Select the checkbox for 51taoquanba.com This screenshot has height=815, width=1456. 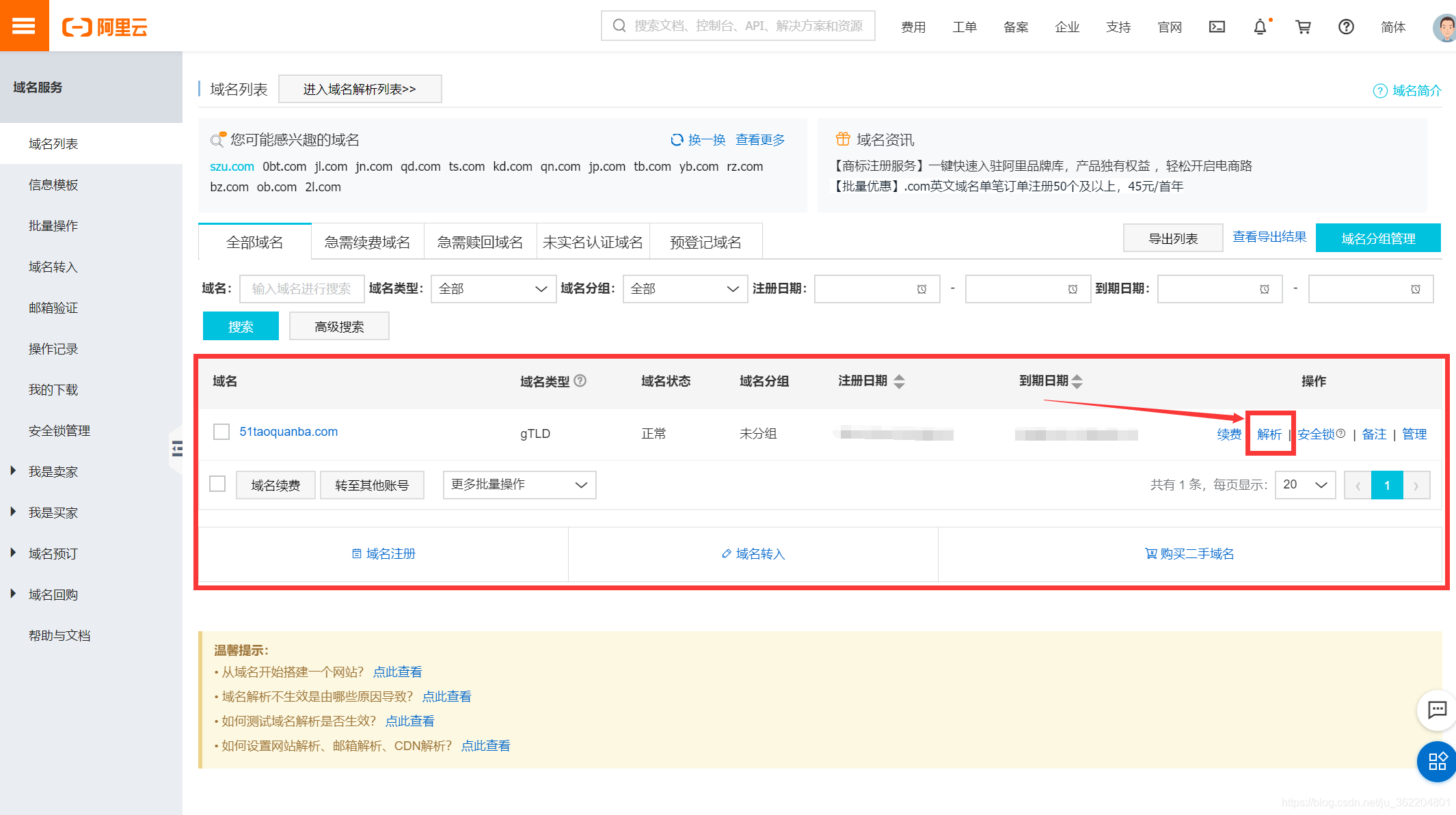[x=221, y=432]
